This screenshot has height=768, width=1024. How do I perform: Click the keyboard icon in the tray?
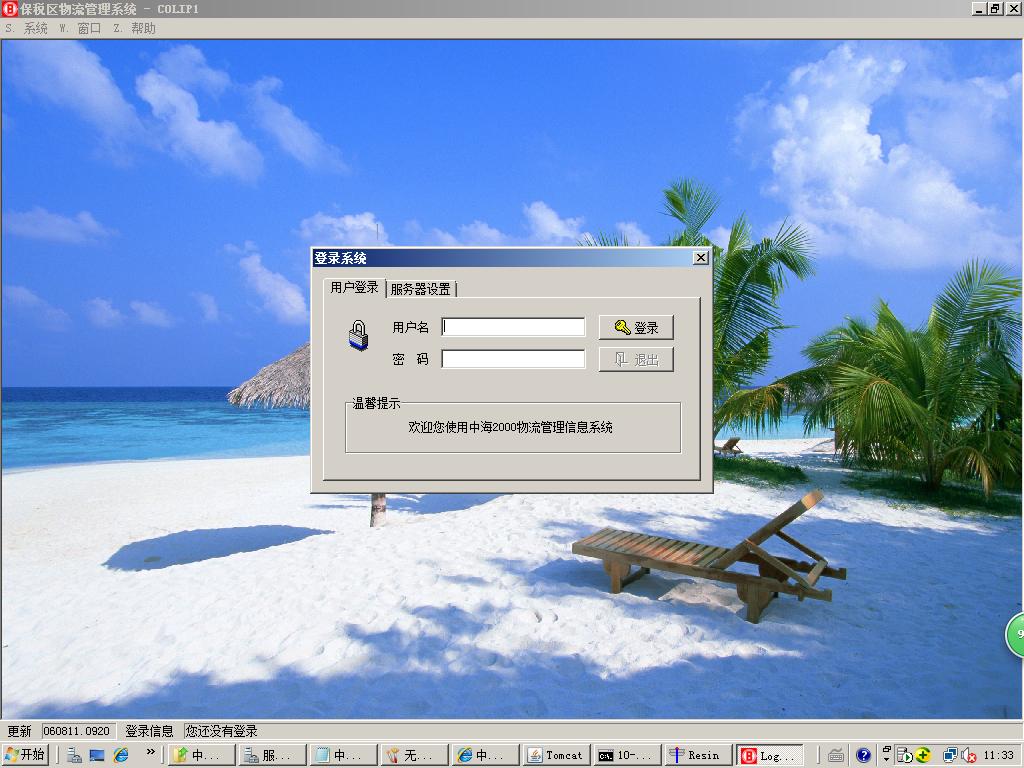(x=837, y=755)
